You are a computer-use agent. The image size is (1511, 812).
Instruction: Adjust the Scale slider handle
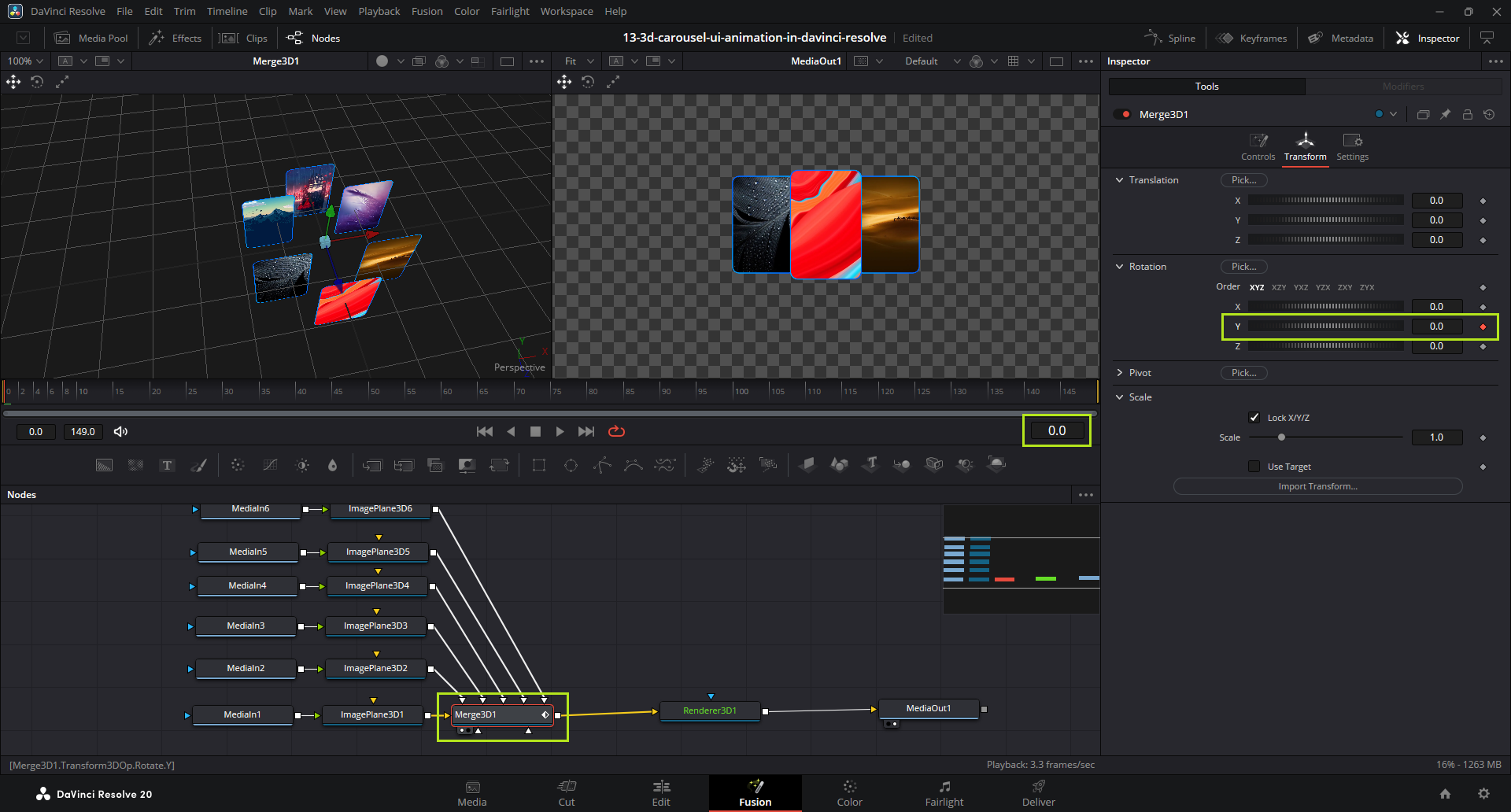pyautogui.click(x=1281, y=437)
